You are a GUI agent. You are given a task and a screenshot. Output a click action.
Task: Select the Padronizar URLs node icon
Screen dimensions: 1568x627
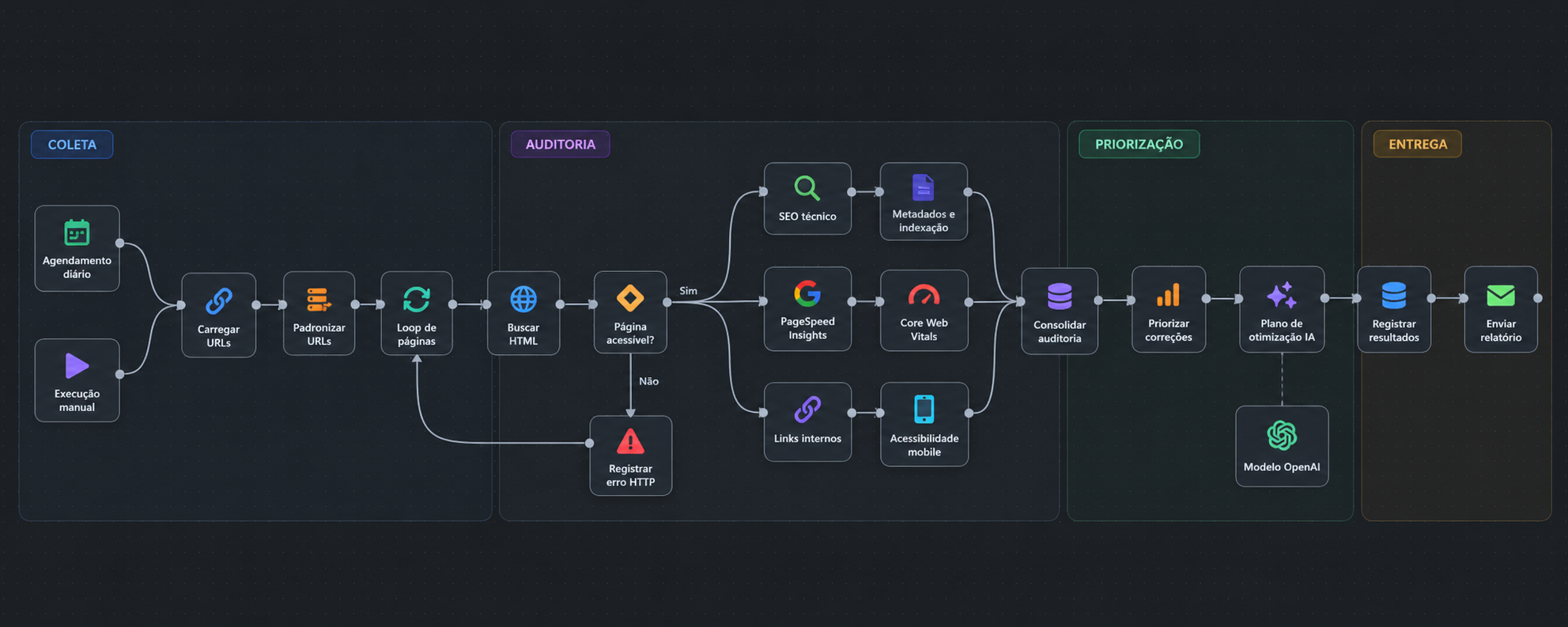coord(319,300)
